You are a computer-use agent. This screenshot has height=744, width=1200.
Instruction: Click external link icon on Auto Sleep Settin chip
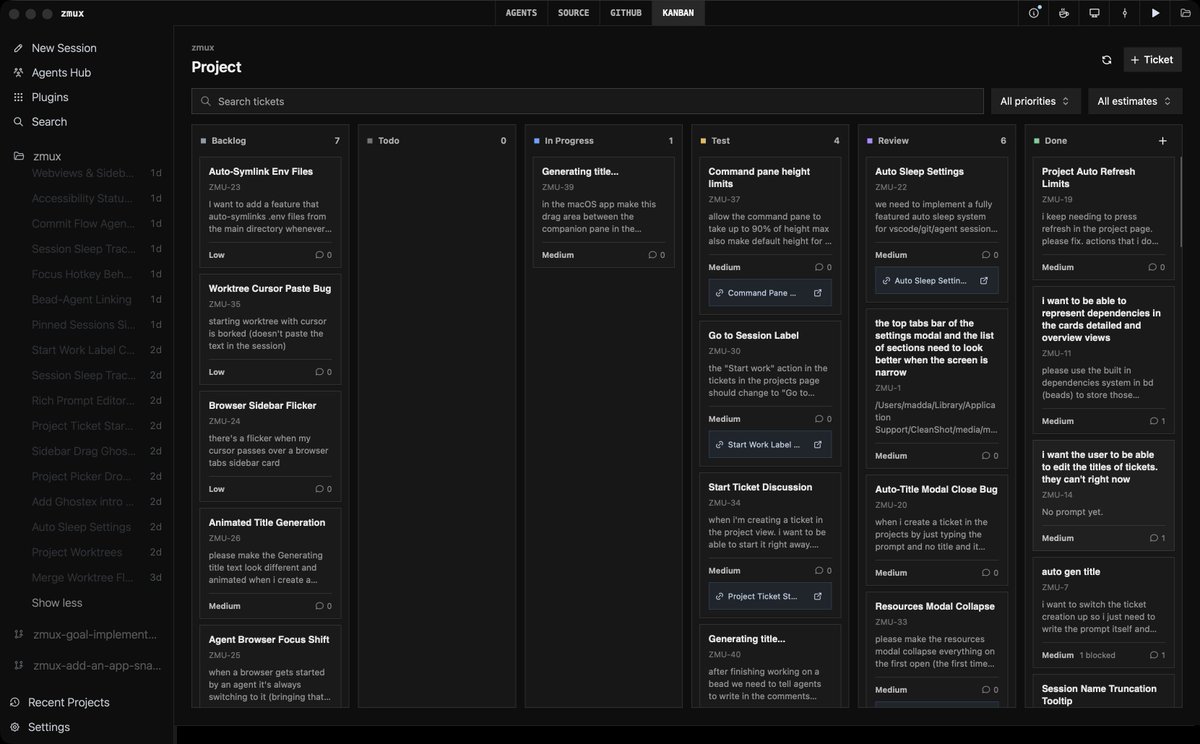click(x=984, y=281)
